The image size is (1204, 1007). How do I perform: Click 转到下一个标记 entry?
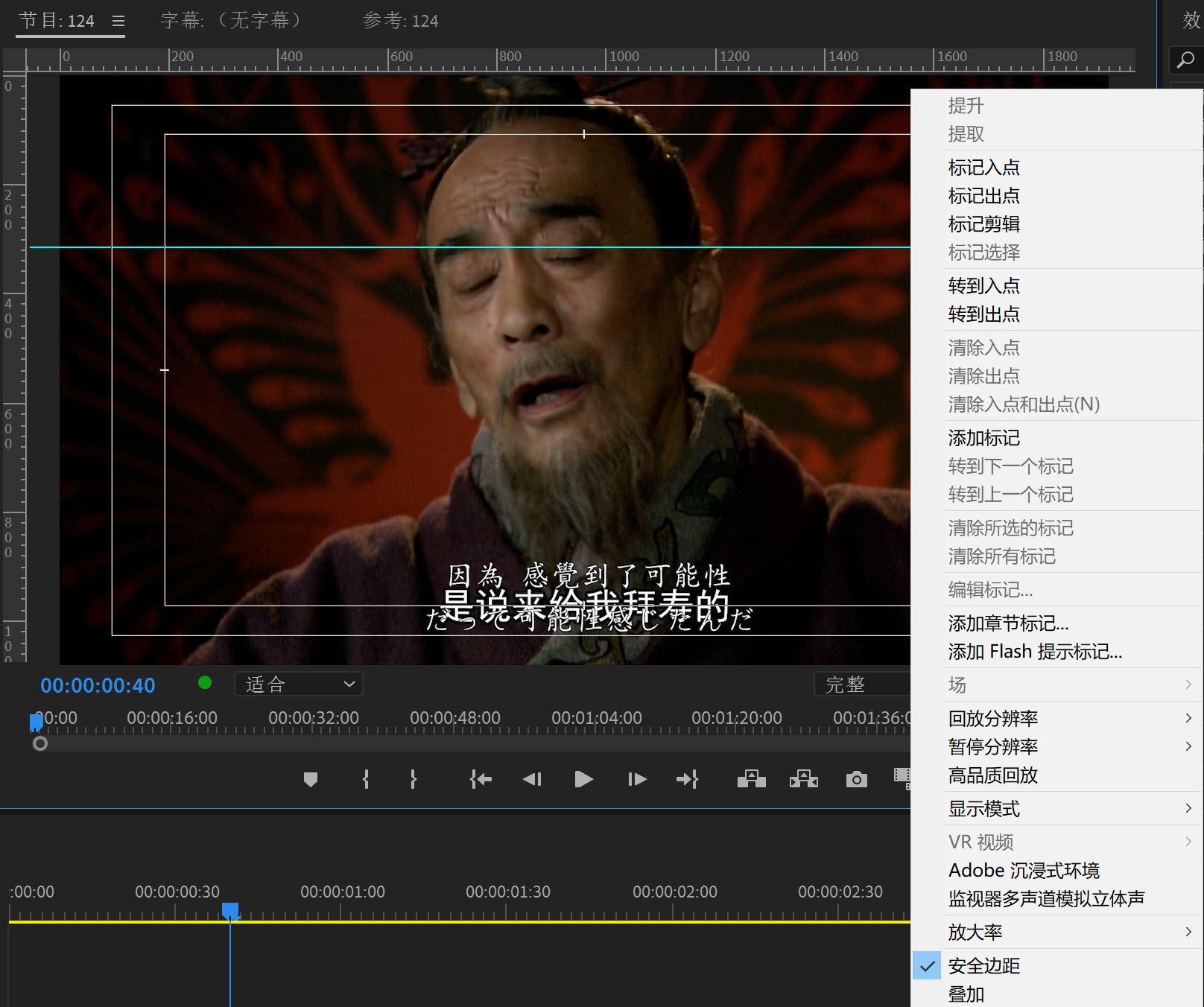[1057, 466]
